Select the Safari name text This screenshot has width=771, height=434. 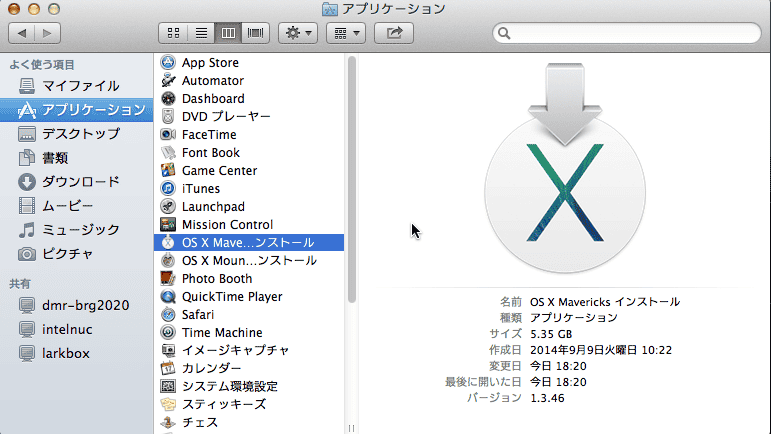(x=198, y=315)
